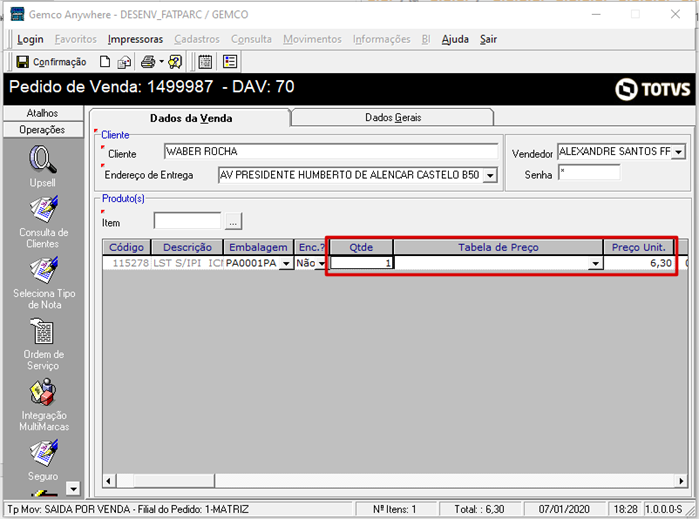Click the list view toolbar icon
The height and width of the screenshot is (519, 699).
point(230,62)
